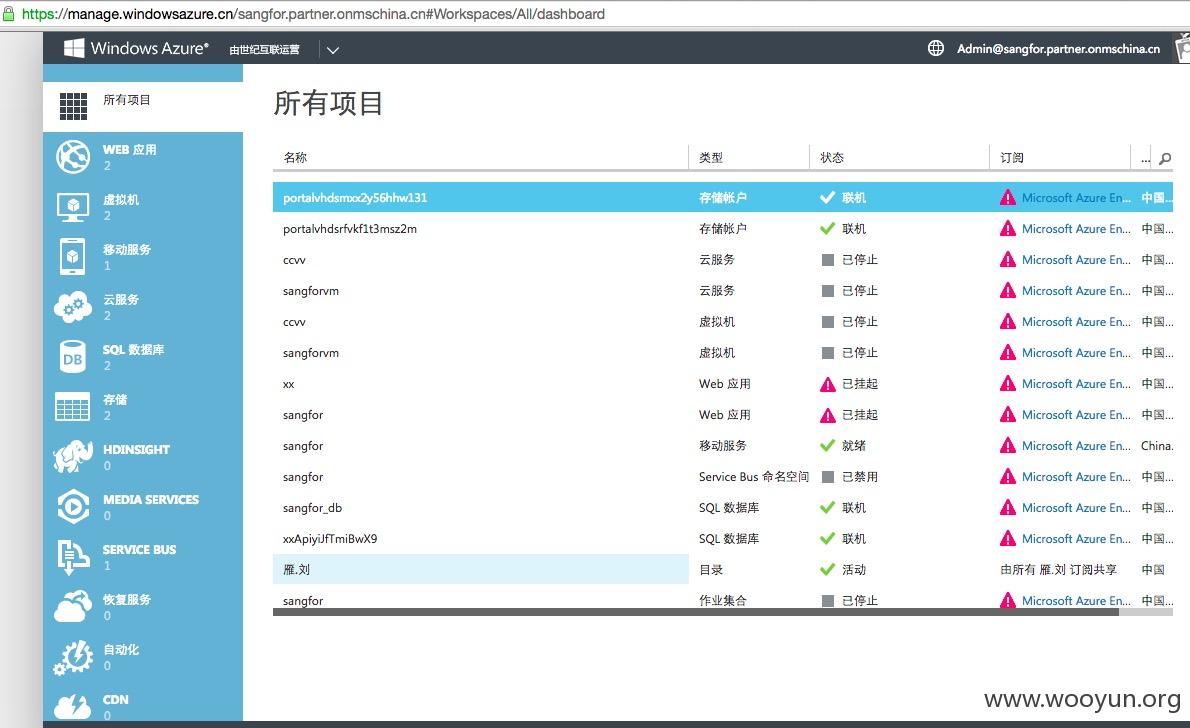Open the Admin@sangfor.partner.onmschina.cn account menu
This screenshot has height=728, width=1190.
[1058, 49]
